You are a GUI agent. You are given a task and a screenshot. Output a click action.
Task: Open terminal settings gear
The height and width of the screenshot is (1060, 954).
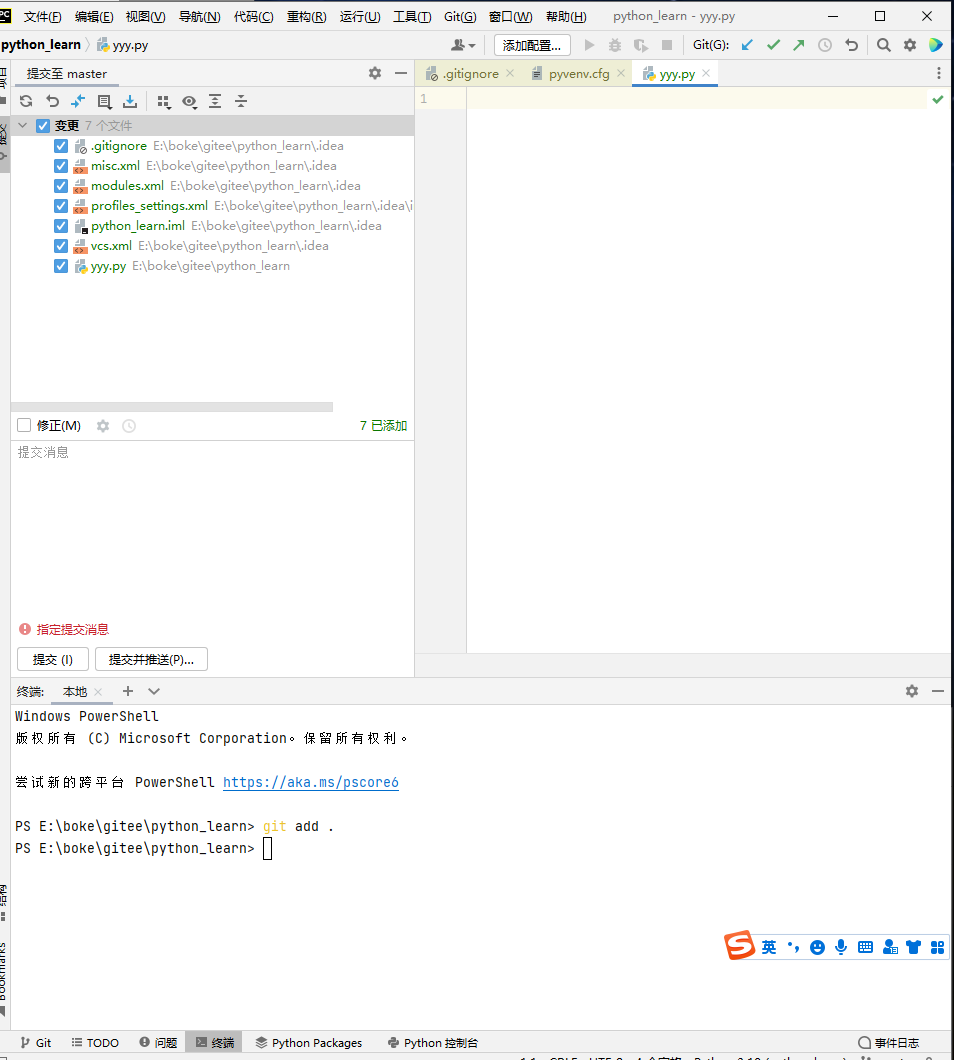[x=912, y=691]
